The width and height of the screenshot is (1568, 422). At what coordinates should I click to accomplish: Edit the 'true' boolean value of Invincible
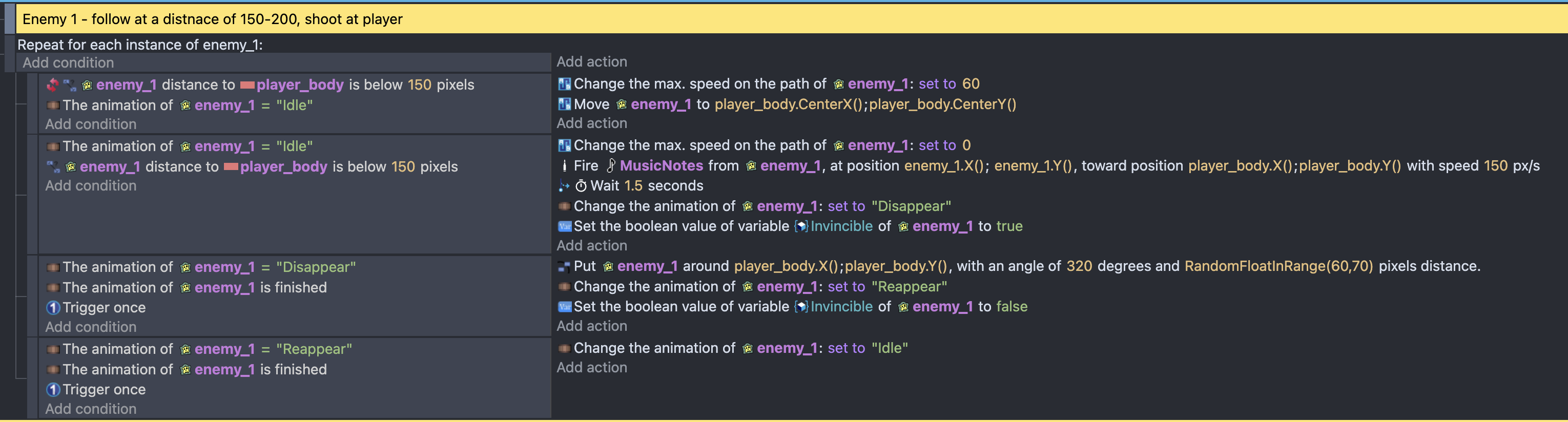tap(1009, 226)
